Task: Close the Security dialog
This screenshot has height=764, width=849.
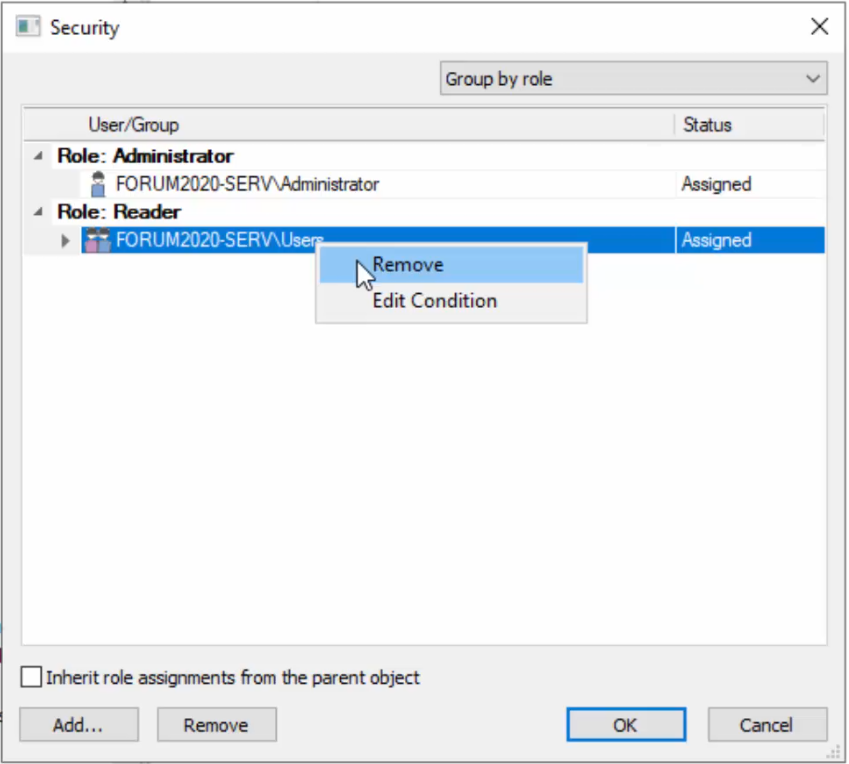Action: tap(819, 27)
